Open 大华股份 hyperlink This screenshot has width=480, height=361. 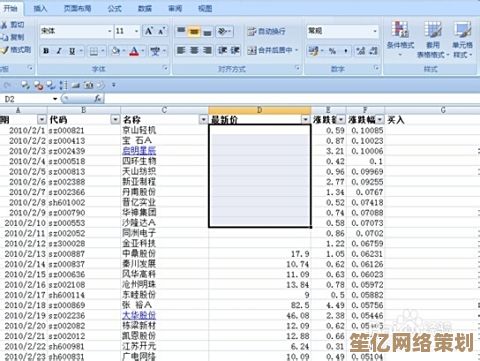(139, 315)
